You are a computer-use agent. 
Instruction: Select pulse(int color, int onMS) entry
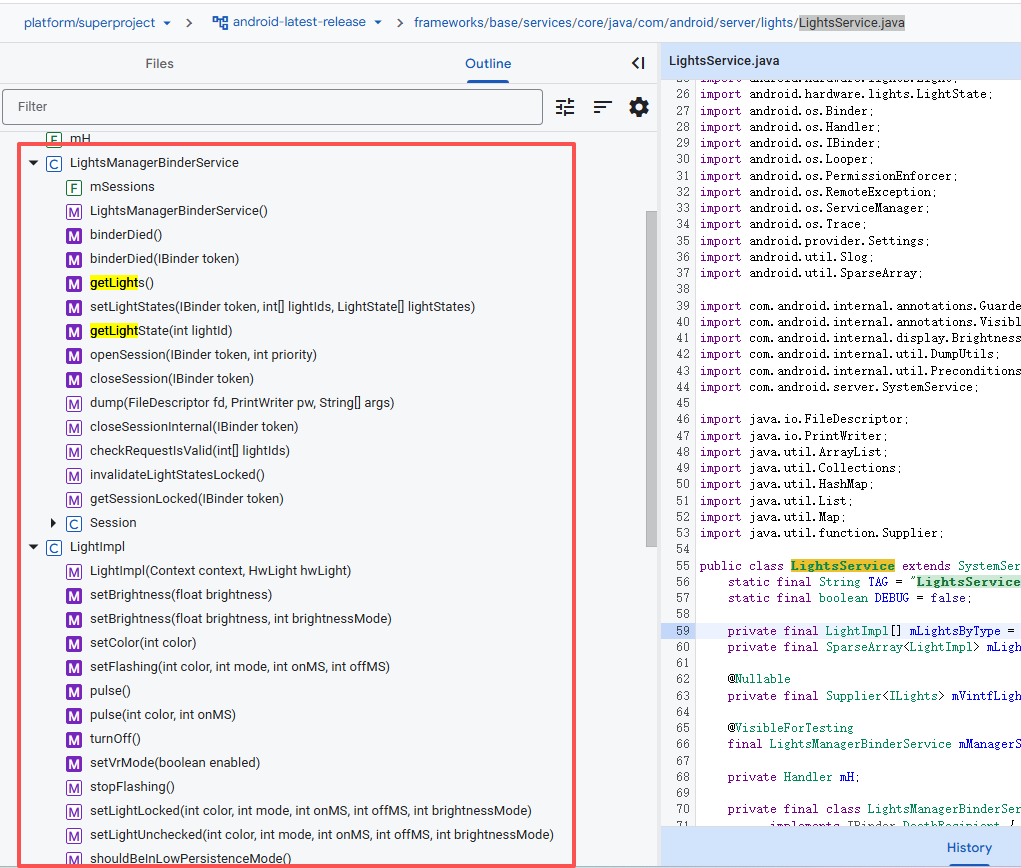click(163, 714)
